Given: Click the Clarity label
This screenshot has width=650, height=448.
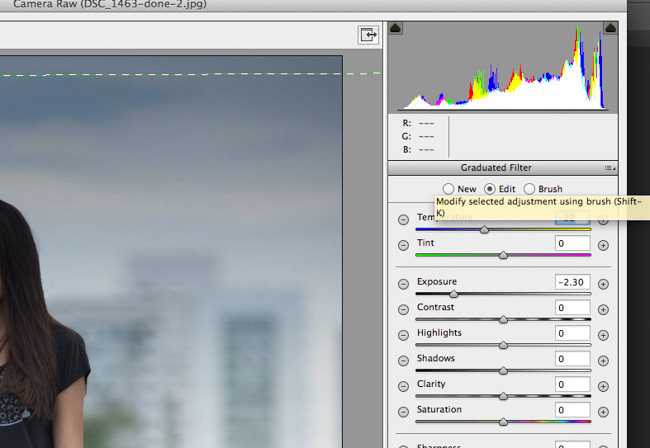Looking at the screenshot, I should [x=431, y=384].
